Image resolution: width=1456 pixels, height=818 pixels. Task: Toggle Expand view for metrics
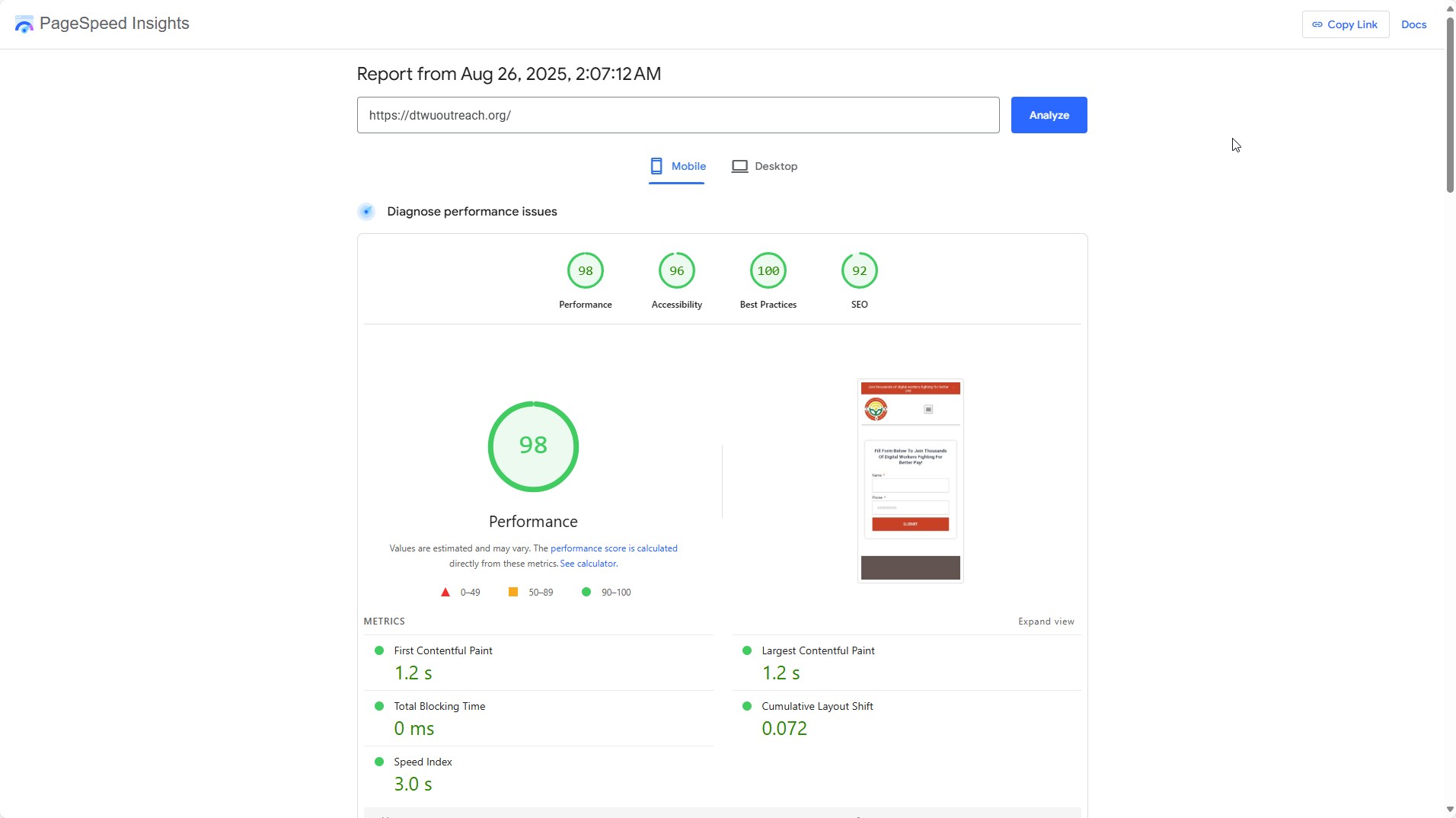pyautogui.click(x=1046, y=621)
